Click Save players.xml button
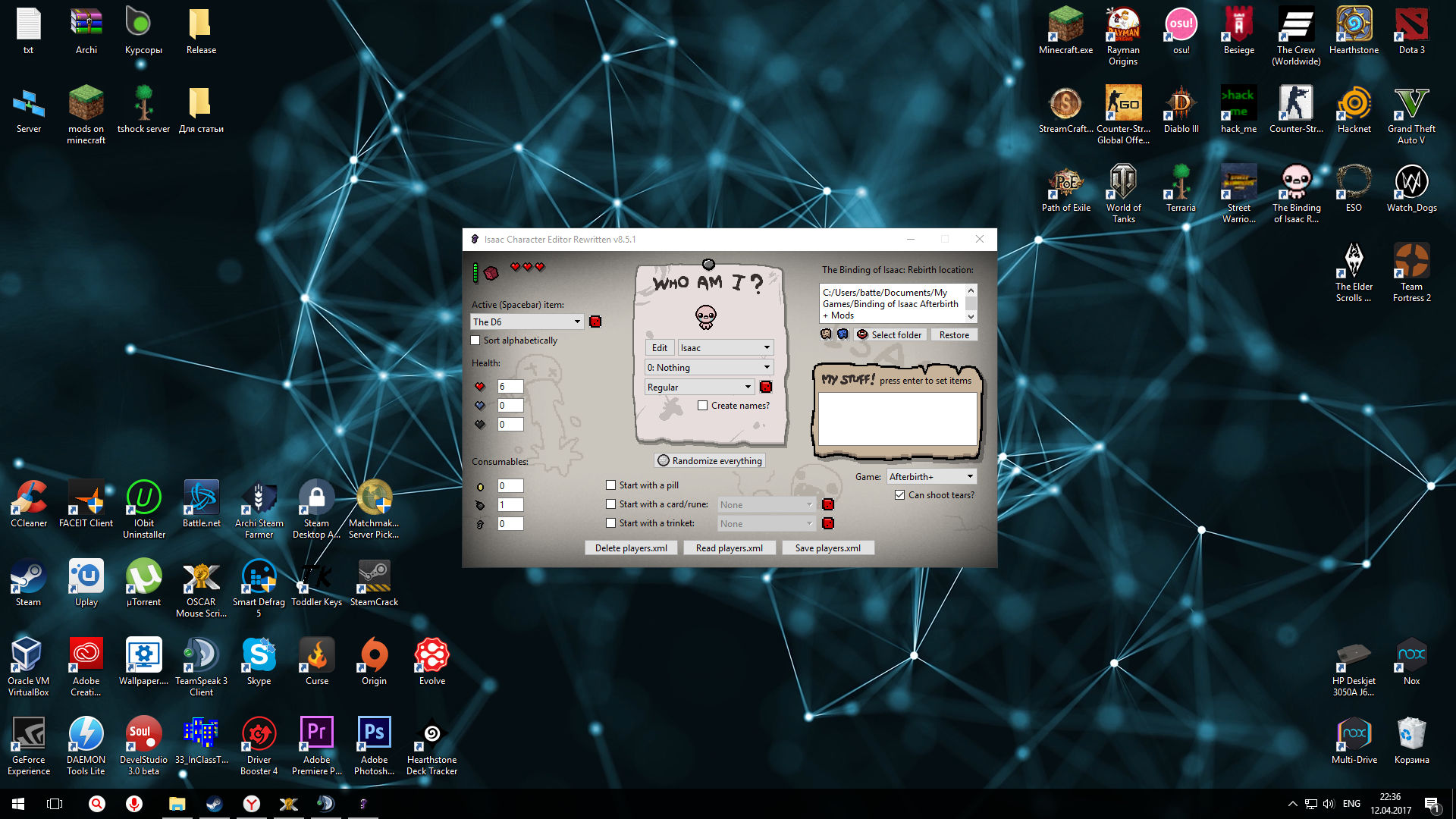This screenshot has height=819, width=1456. (828, 548)
